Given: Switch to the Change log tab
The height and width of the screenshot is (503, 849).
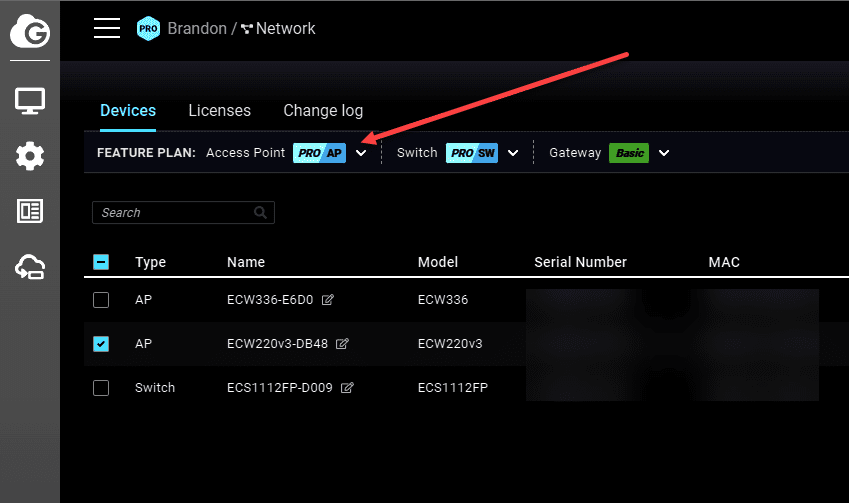Looking at the screenshot, I should [x=323, y=110].
